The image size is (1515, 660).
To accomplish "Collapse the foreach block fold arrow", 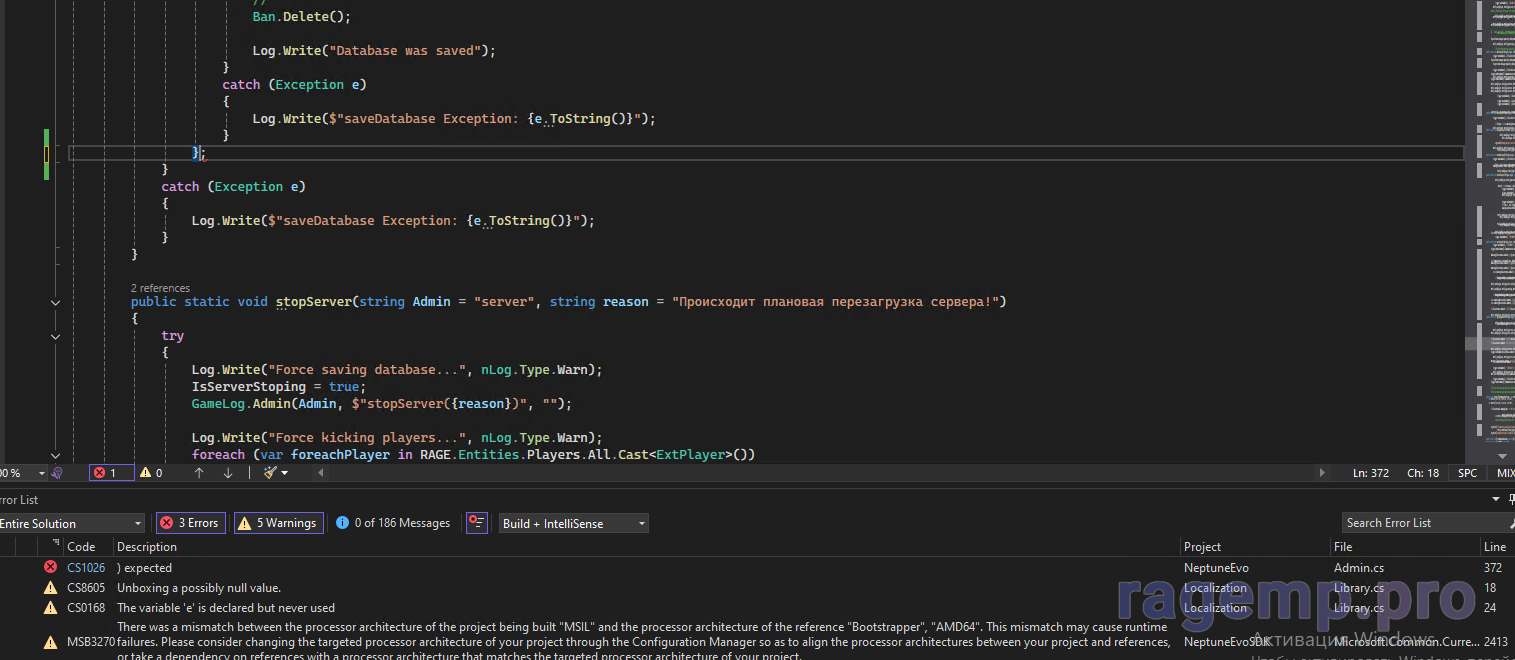I will (x=55, y=455).
